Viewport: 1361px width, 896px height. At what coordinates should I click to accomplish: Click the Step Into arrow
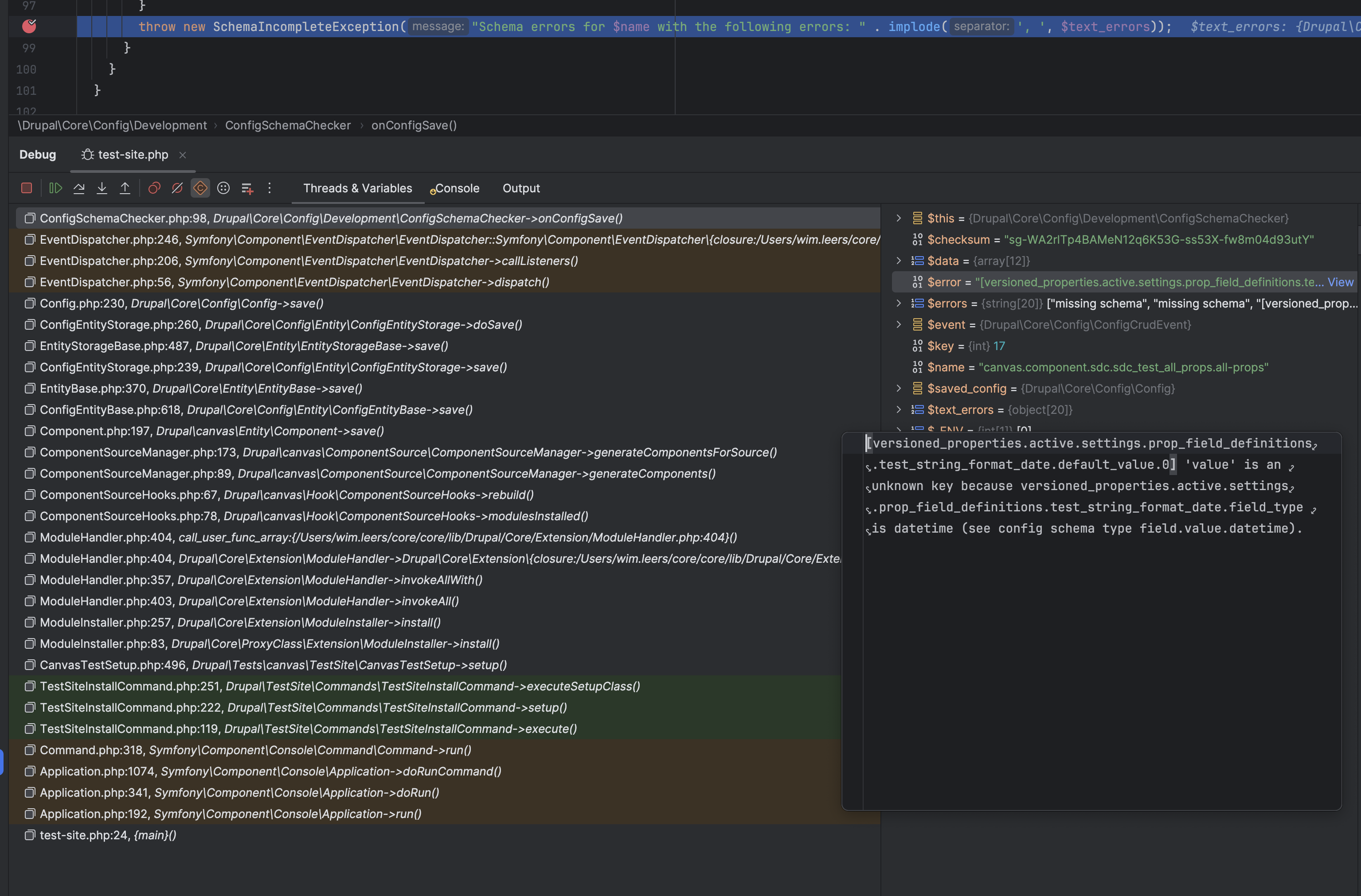point(102,188)
